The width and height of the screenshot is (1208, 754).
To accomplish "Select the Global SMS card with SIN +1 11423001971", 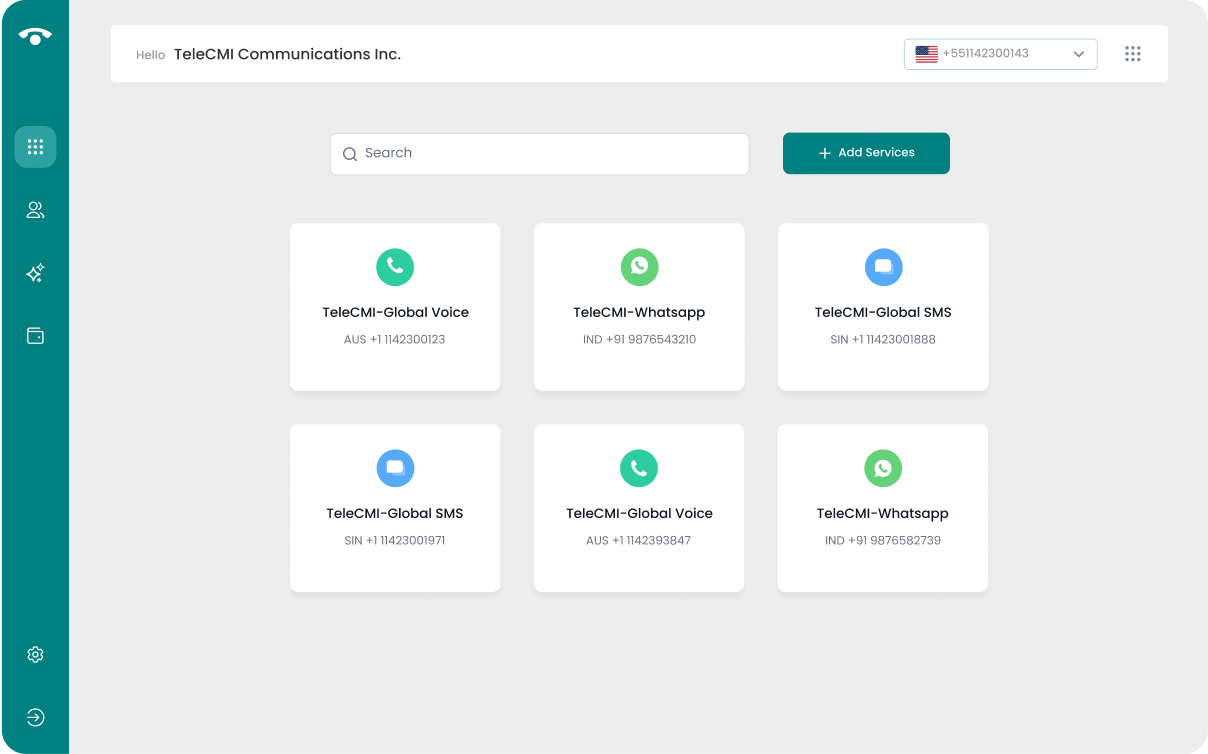I will (x=395, y=508).
